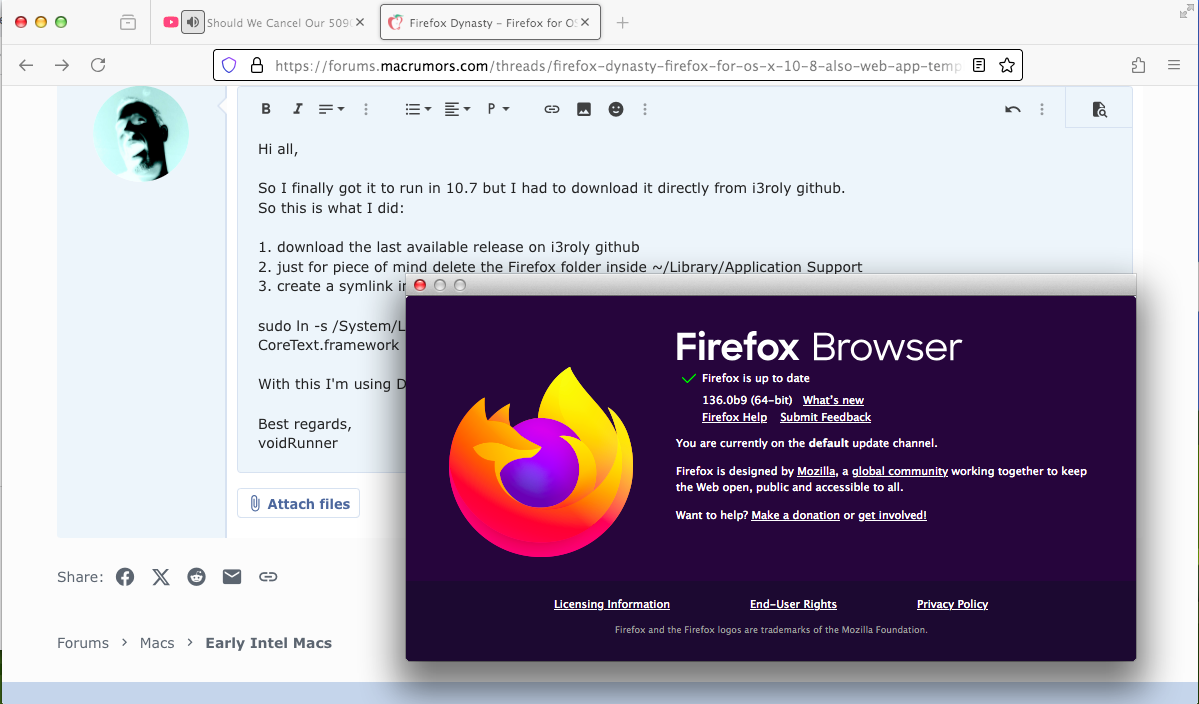Open more options beside undo
This screenshot has height=704, width=1199.
point(1041,109)
